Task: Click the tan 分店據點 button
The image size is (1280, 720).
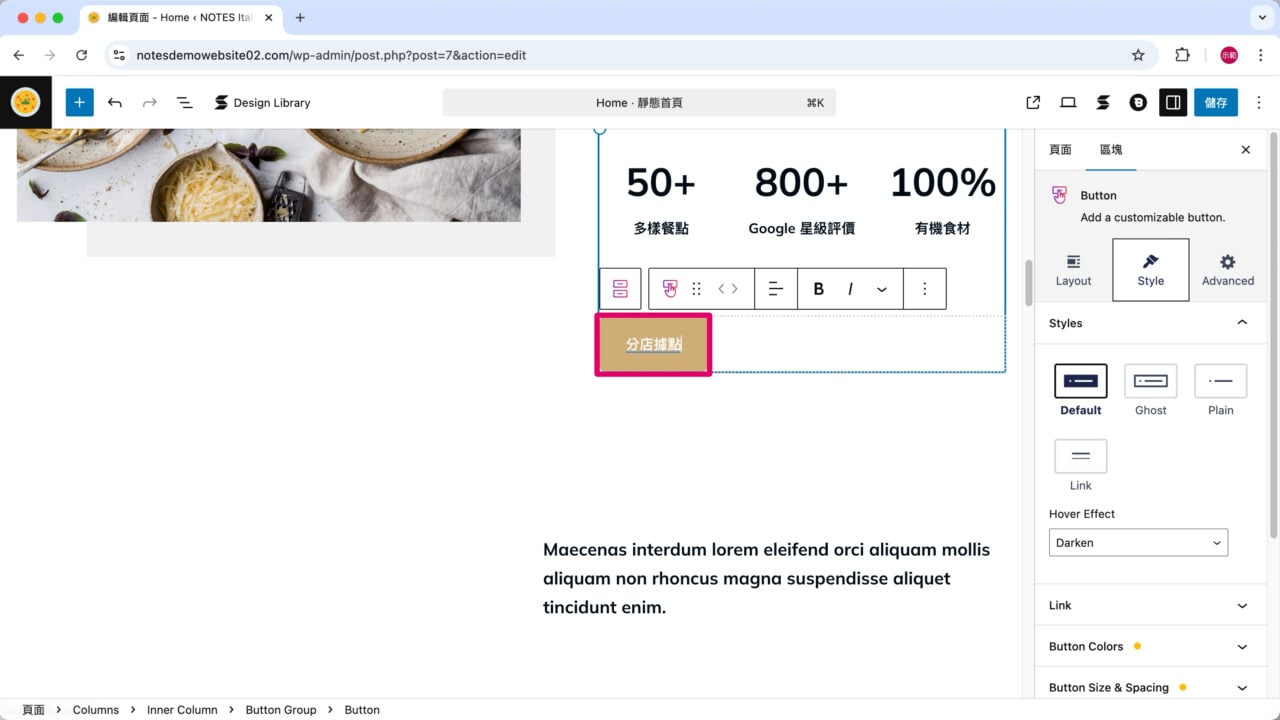Action: tap(653, 345)
